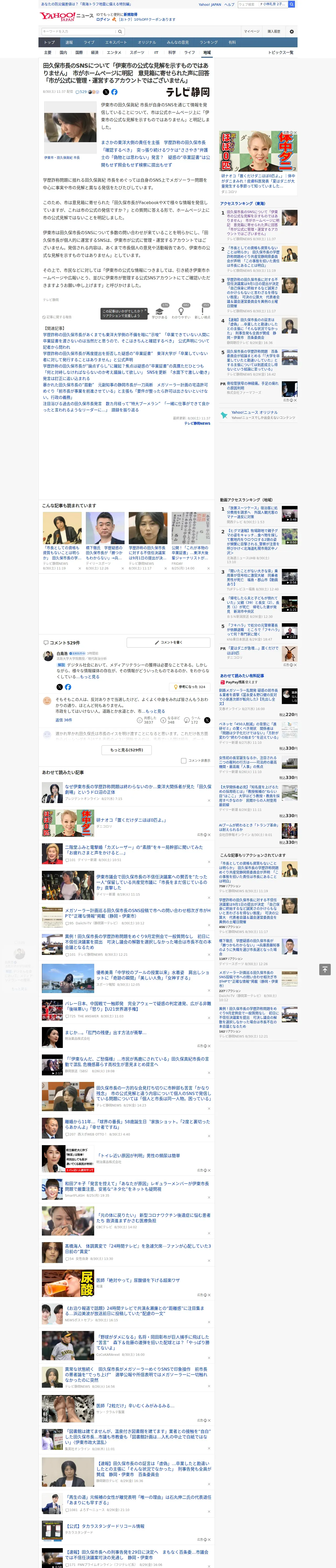Image resolution: width=336 pixels, height=1568 pixels.
Task: Click the わかりやすい lightbulb reaction
Action: click(x=181, y=312)
